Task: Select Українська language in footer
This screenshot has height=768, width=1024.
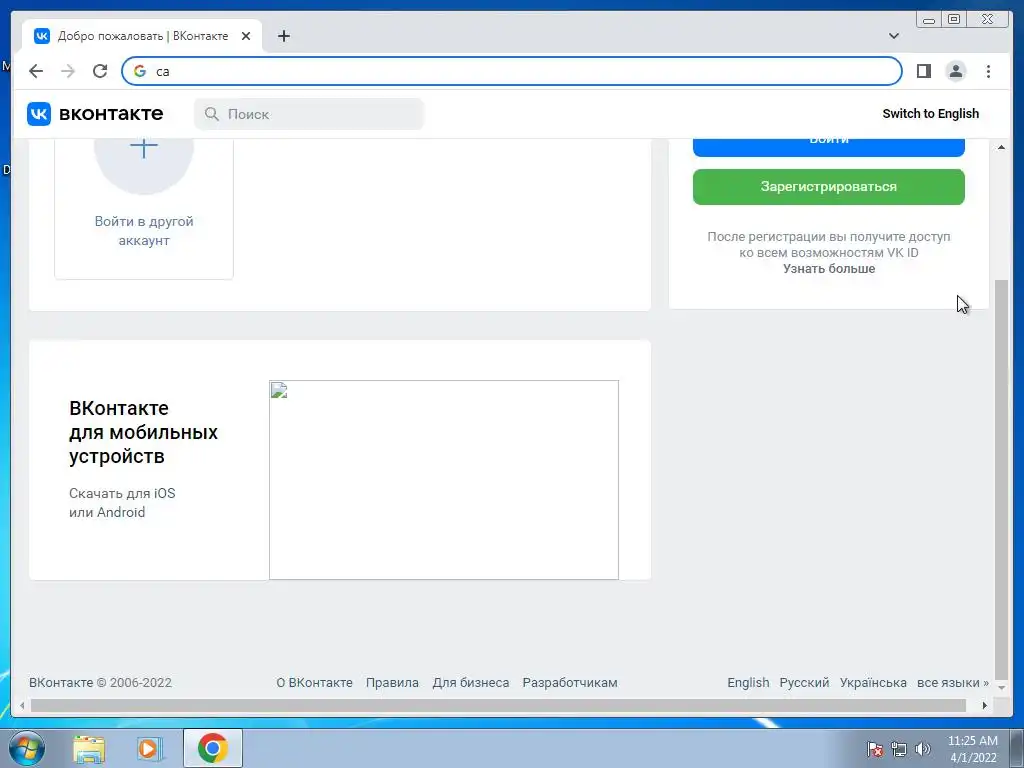Action: coord(872,682)
